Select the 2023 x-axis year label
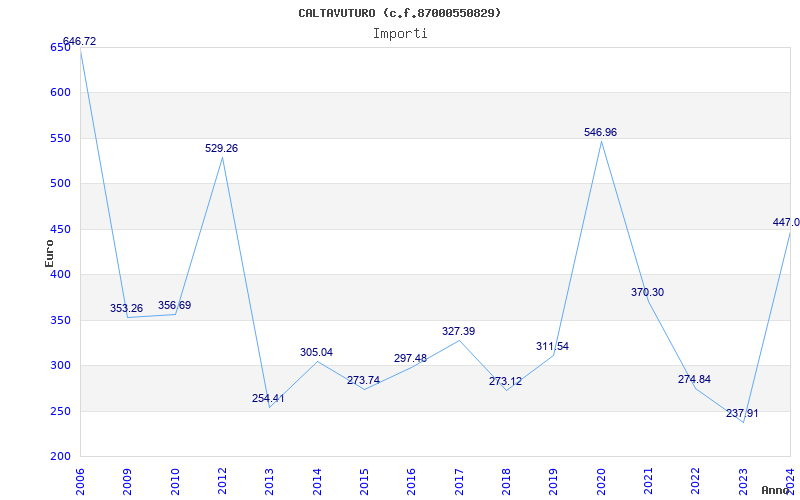Screen dimensions: 800x500 743,482
